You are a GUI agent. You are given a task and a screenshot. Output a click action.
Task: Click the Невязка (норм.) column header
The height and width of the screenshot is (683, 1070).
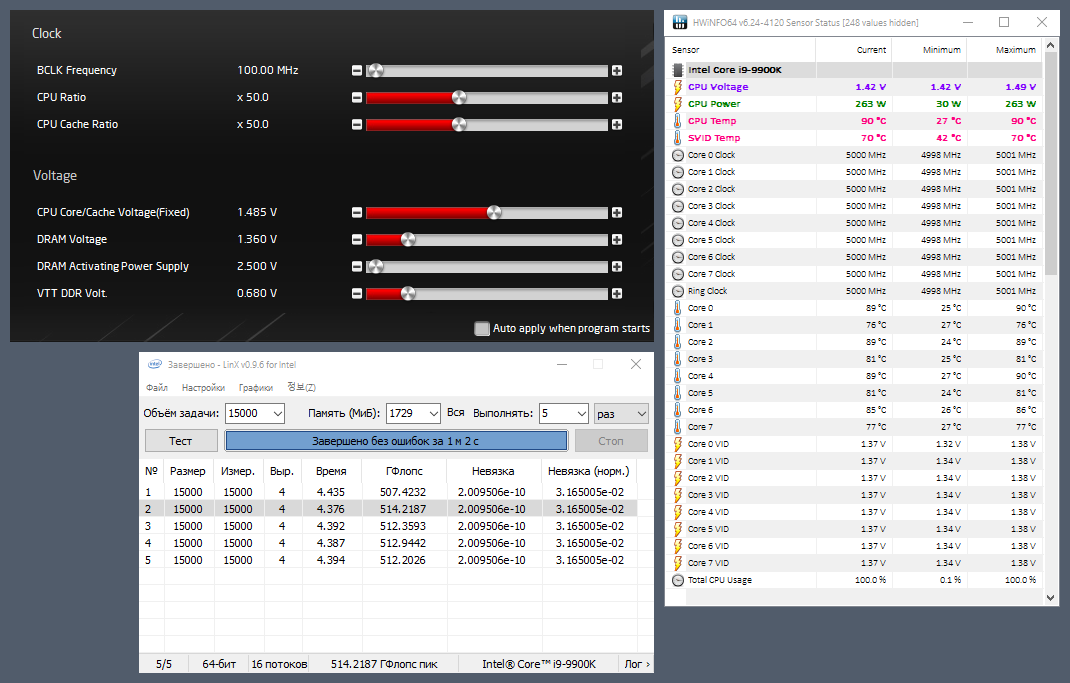589,471
